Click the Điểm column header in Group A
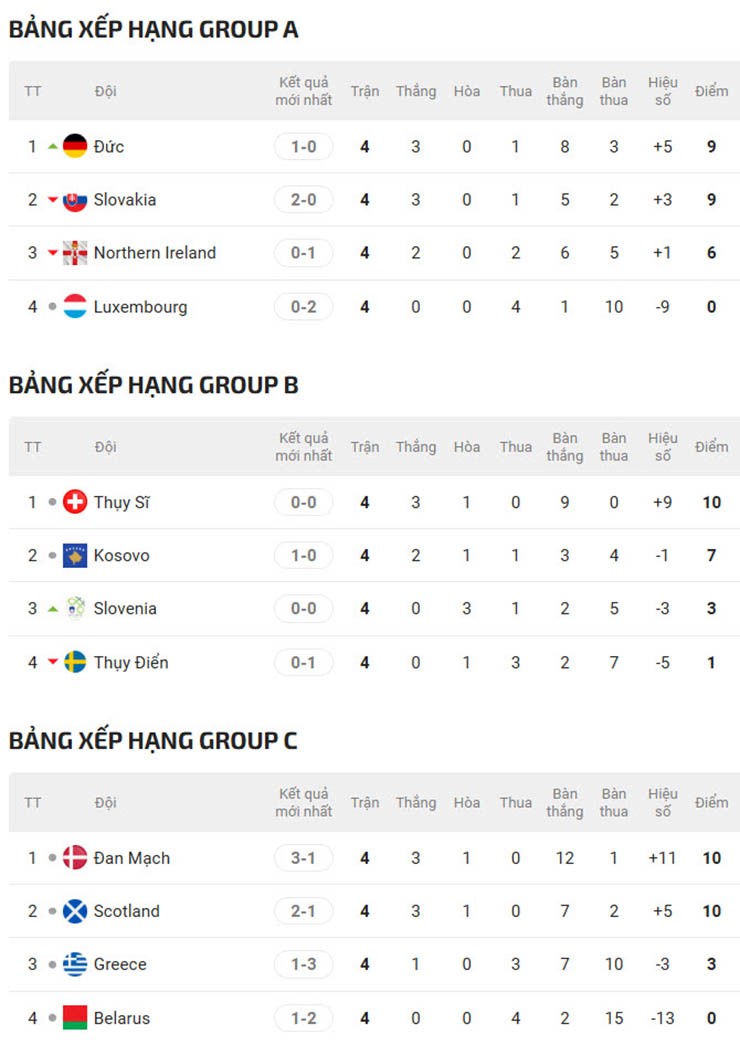The image size is (740, 1055). pyautogui.click(x=711, y=91)
